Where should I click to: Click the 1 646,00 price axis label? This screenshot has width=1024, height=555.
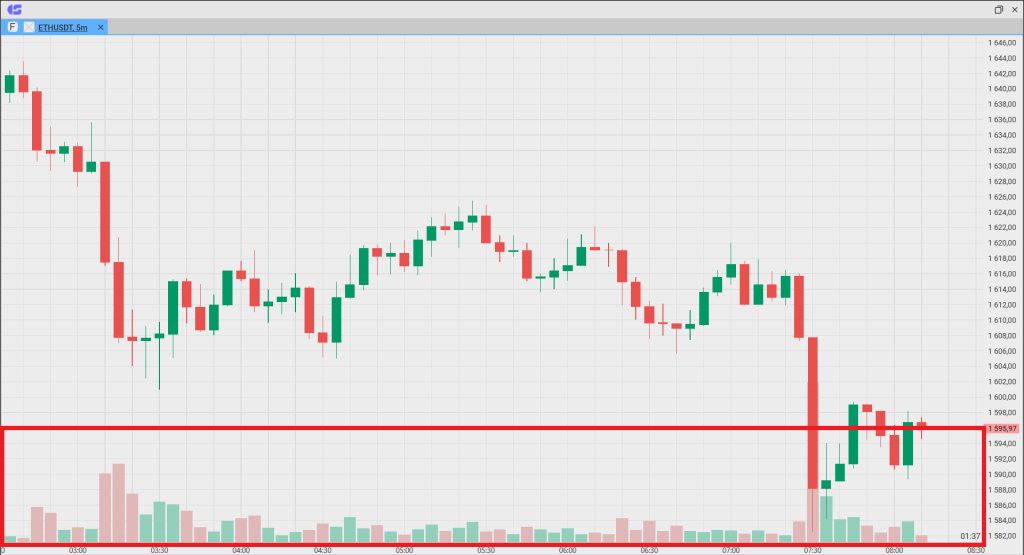pos(1001,43)
